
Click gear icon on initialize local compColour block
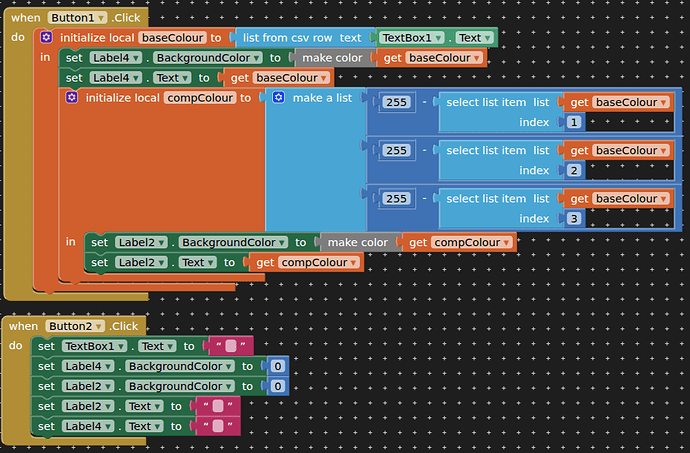tap(72, 97)
